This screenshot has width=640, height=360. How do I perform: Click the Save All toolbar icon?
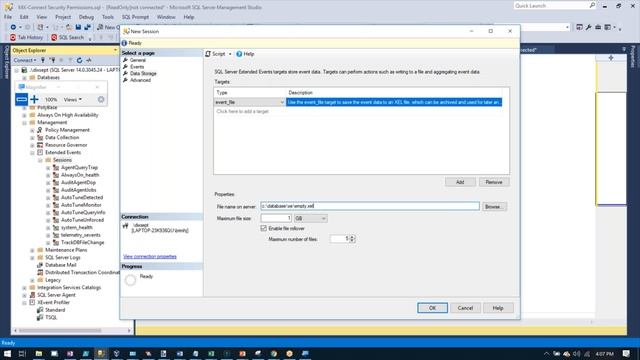point(87,27)
